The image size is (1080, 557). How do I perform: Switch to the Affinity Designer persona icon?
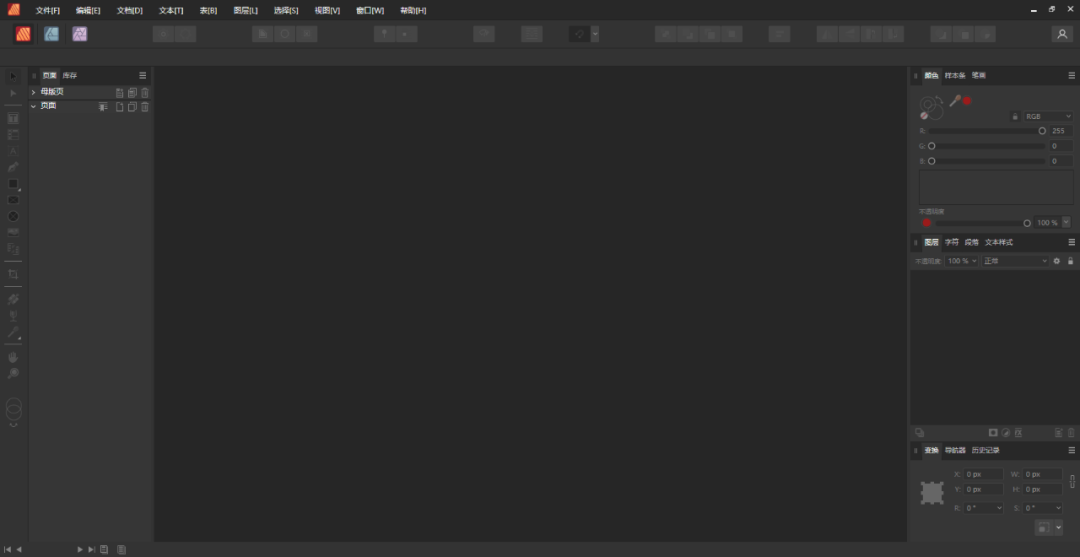(x=51, y=34)
